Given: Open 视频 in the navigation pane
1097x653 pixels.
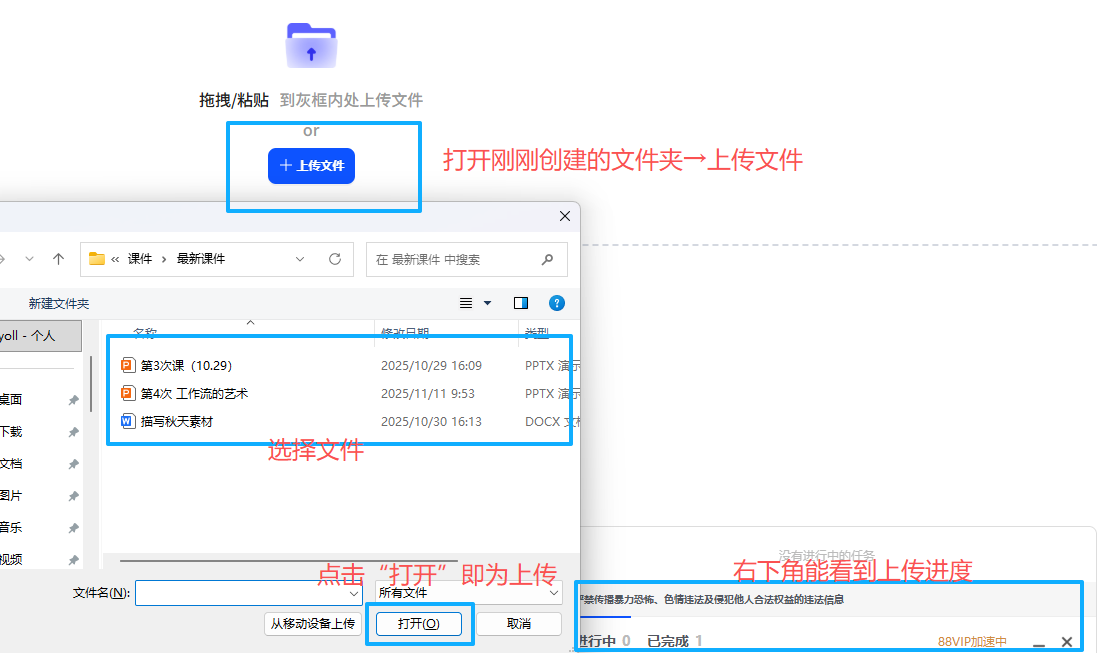Looking at the screenshot, I should [11, 559].
